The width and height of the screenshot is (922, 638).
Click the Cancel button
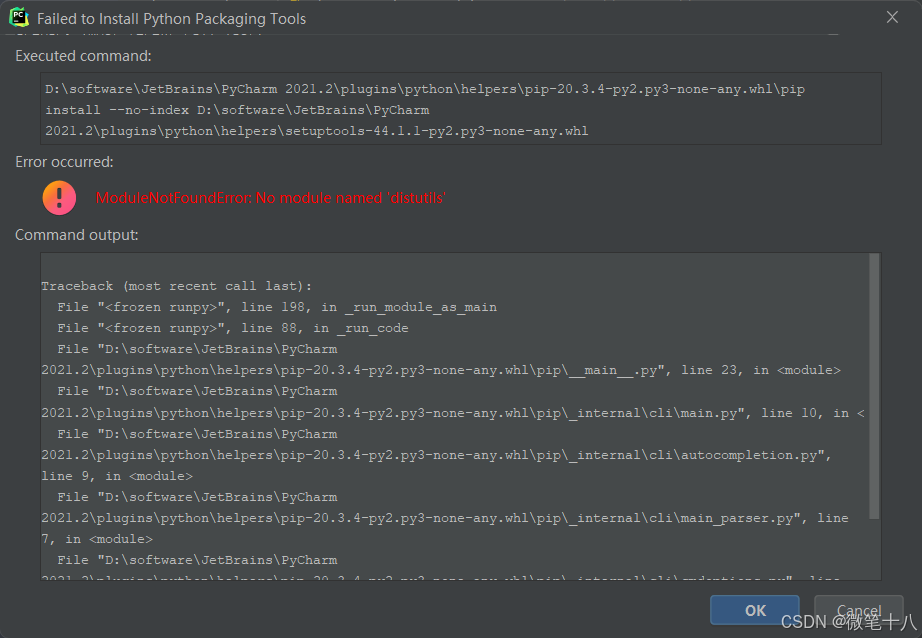click(x=858, y=610)
